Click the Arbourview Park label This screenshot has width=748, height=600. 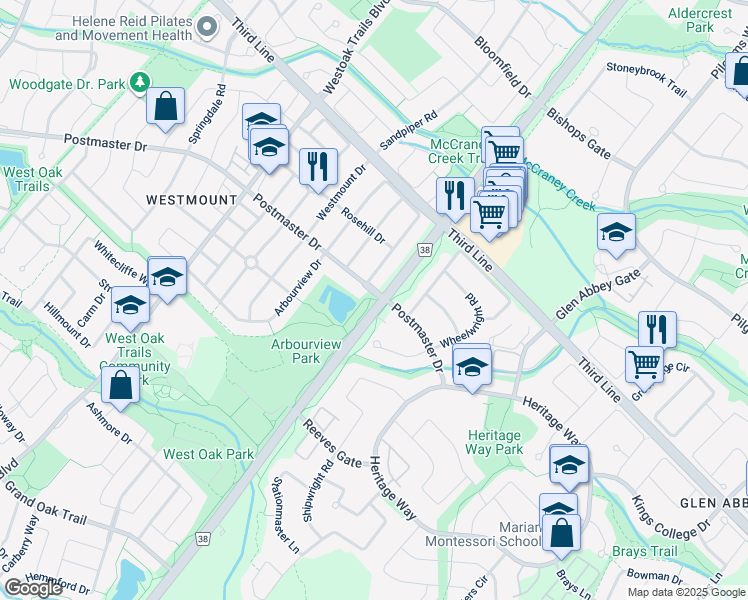click(306, 351)
